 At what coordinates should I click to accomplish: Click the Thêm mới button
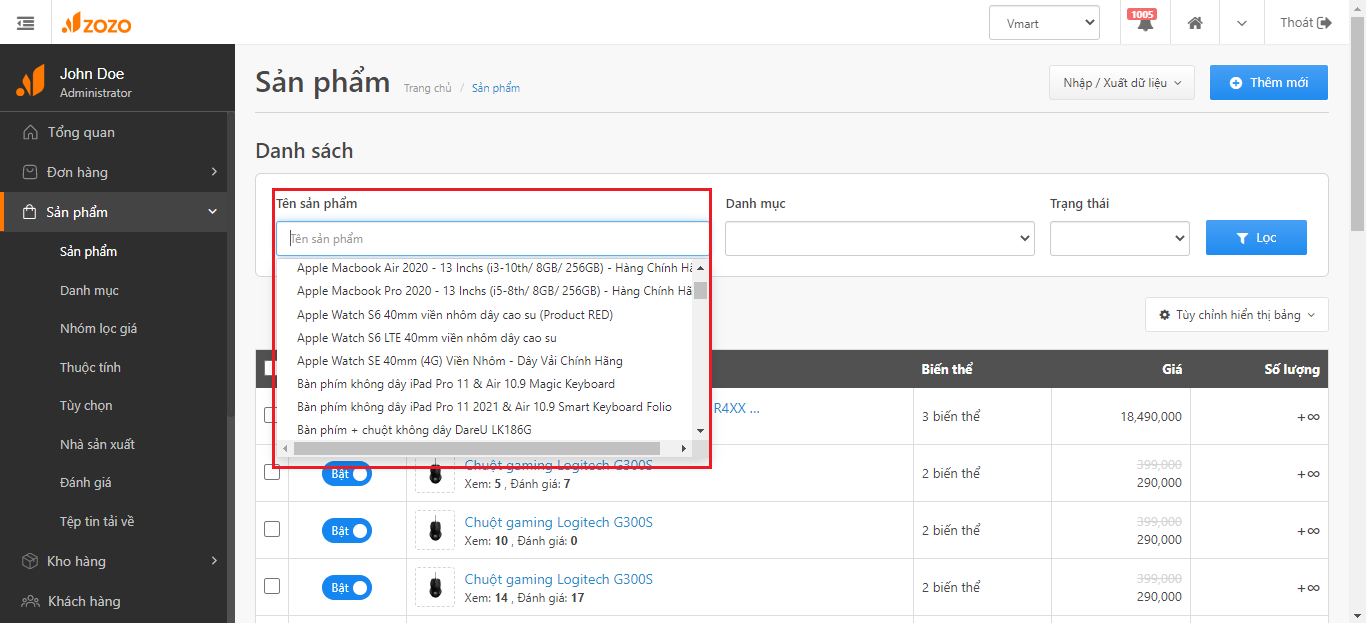pos(1269,83)
